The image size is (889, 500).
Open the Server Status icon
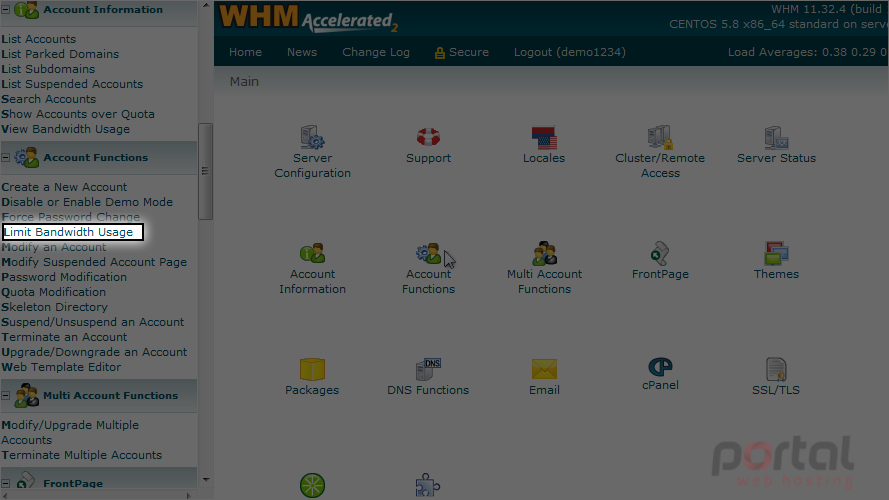click(776, 137)
